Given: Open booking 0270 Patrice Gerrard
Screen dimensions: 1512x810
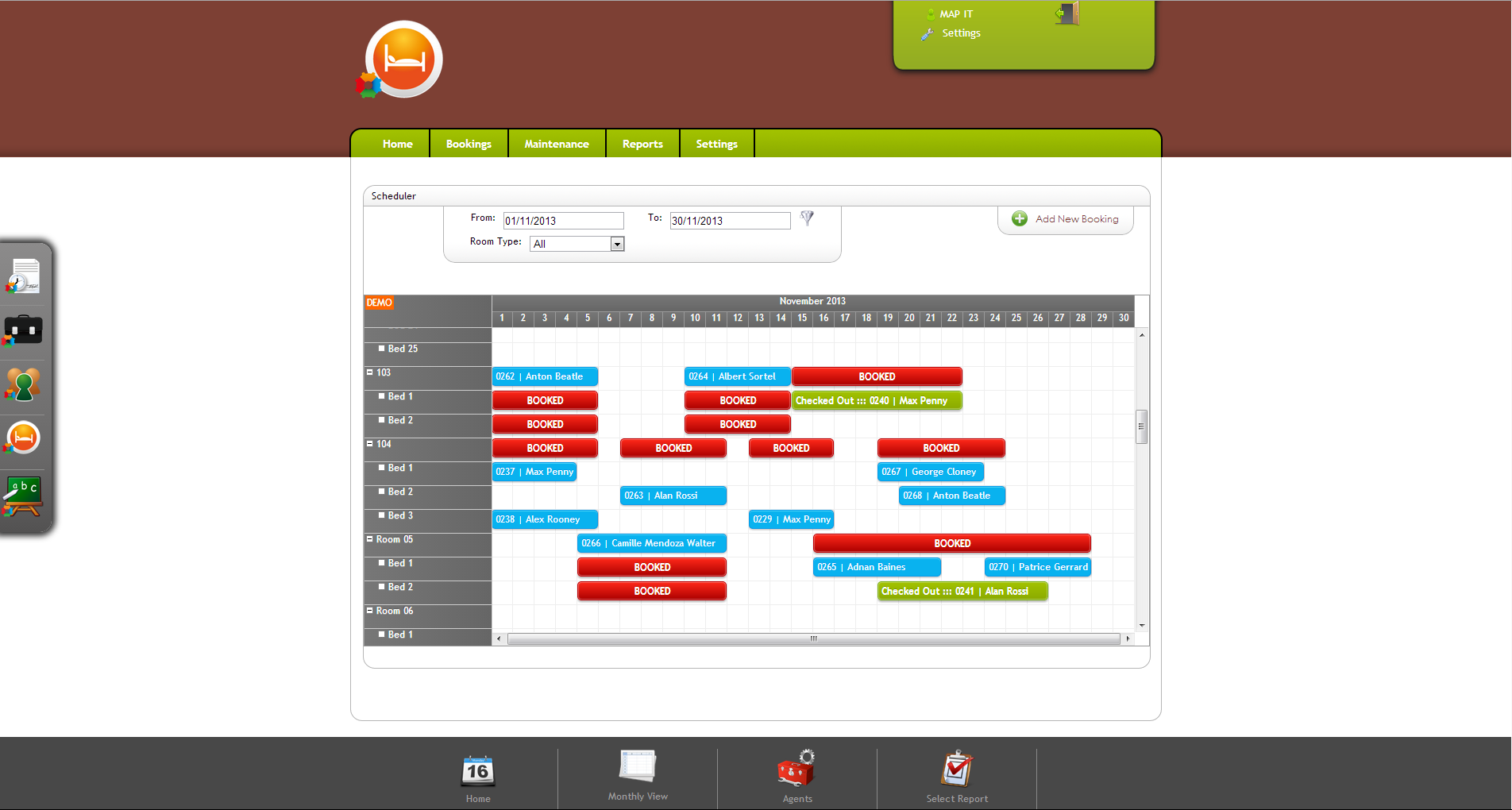Looking at the screenshot, I should tap(1038, 567).
